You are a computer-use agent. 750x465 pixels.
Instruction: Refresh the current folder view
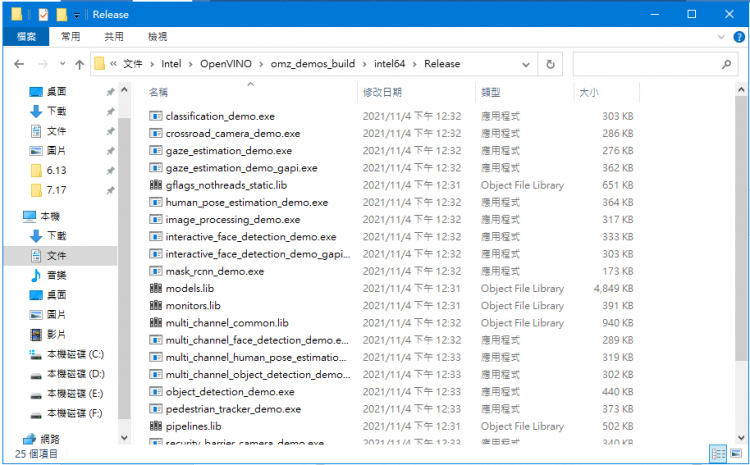pyautogui.click(x=550, y=64)
